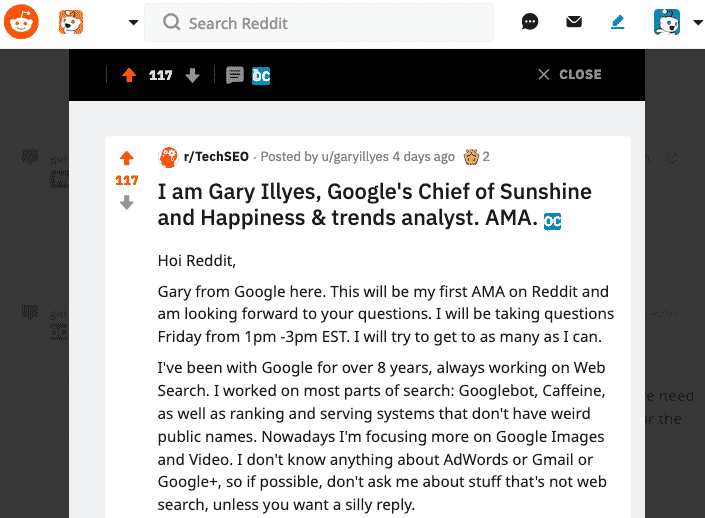Open the community snoo avatar icon
Image resolution: width=705 pixels, height=518 pixels.
[71, 22]
